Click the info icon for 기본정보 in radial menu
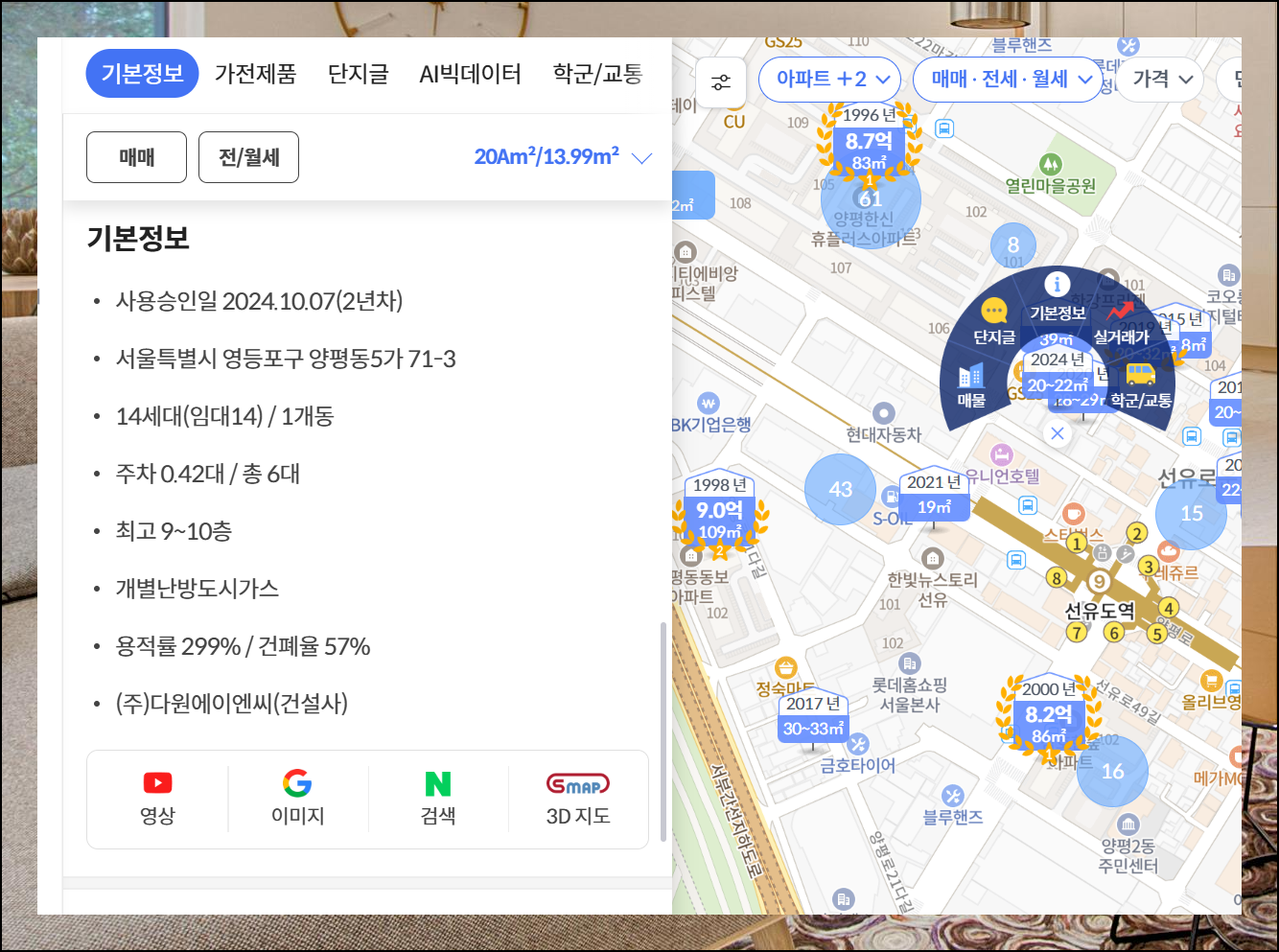The width and height of the screenshot is (1279, 952). [x=1057, y=284]
